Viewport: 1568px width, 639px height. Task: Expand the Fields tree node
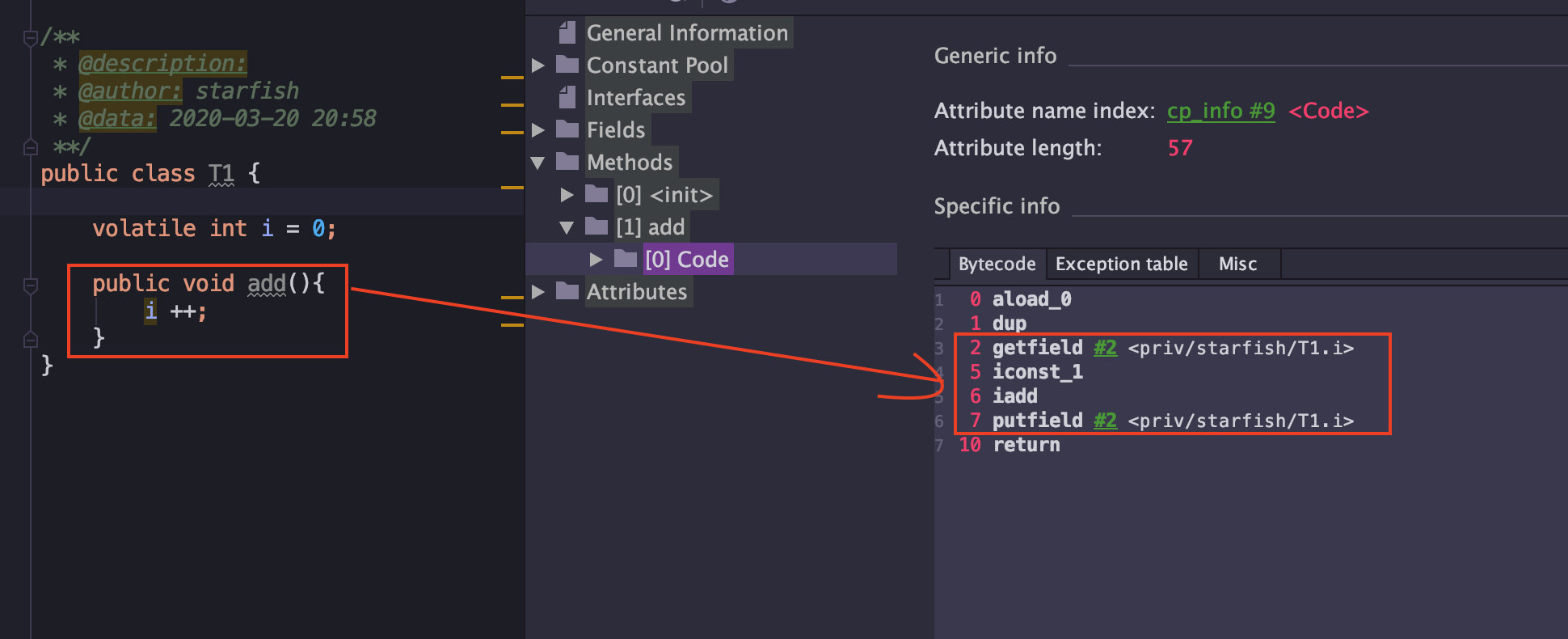tap(538, 130)
